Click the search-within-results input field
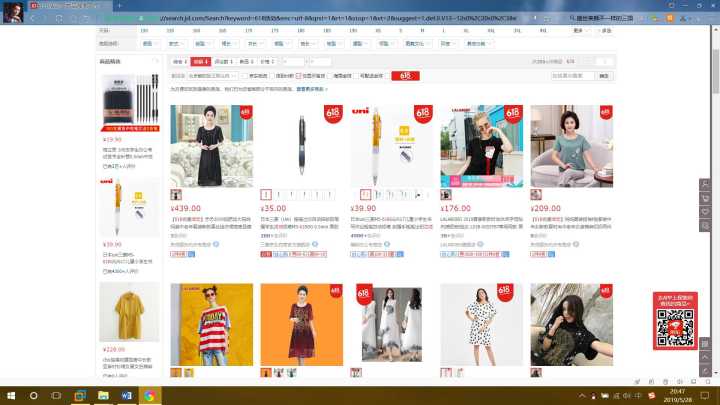The height and width of the screenshot is (405, 720). tap(573, 76)
